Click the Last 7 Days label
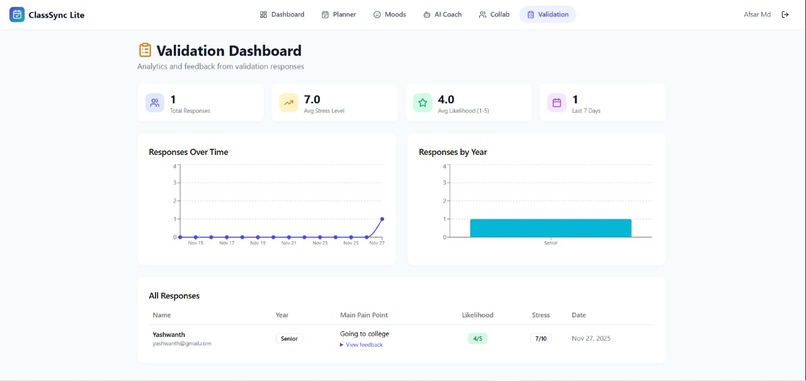Screen dimensions: 806x381 pos(586,111)
